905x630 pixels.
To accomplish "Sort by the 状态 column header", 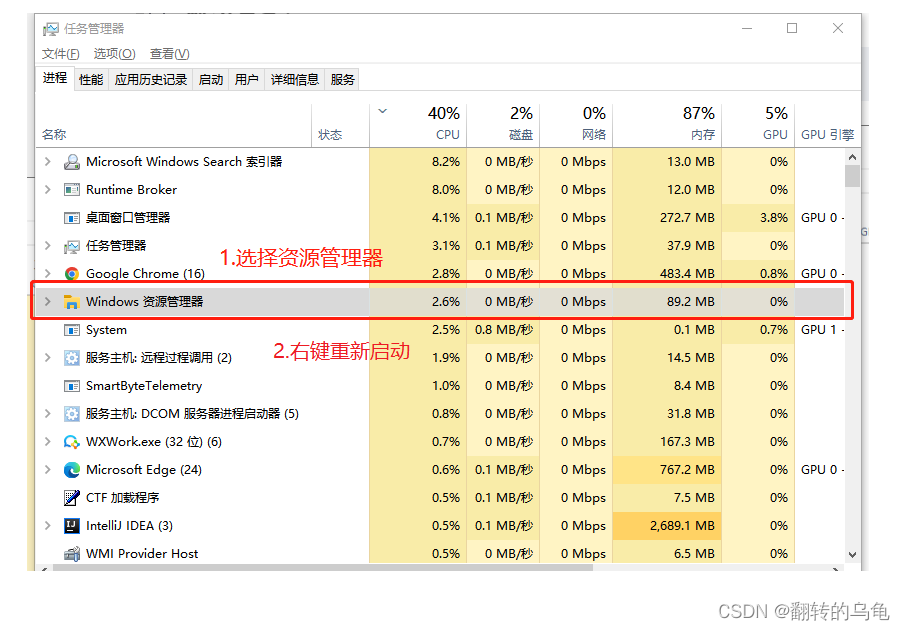I will 341,125.
